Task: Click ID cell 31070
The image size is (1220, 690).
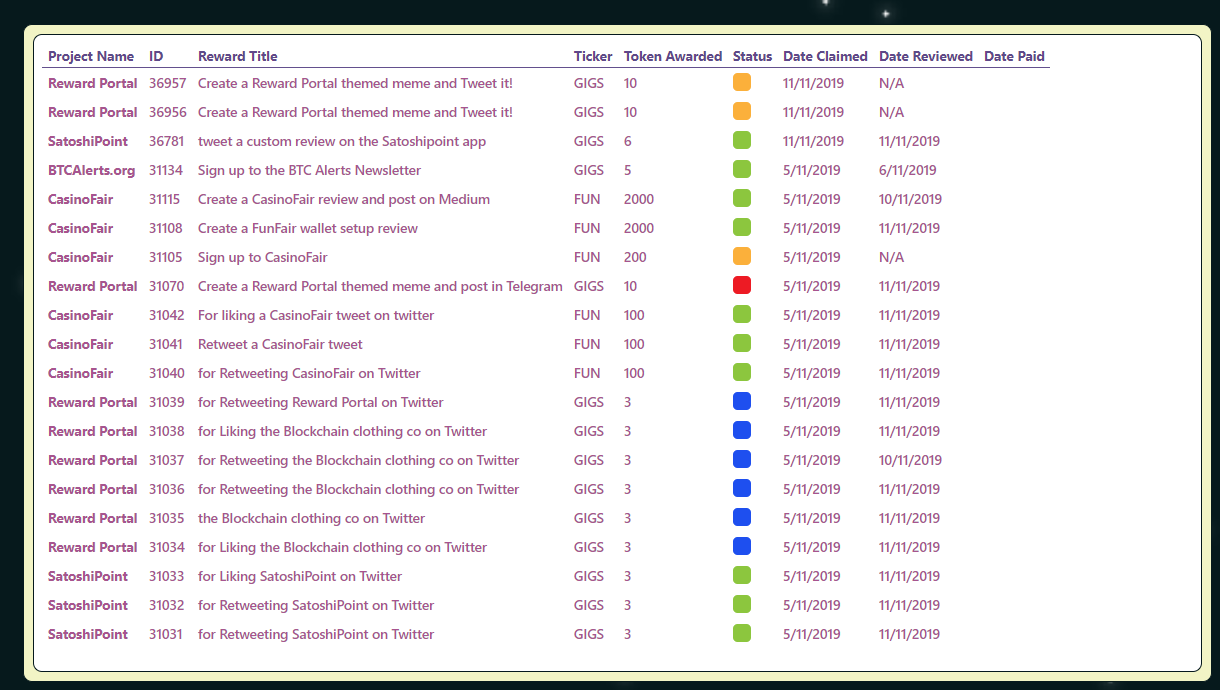Action: coord(167,286)
